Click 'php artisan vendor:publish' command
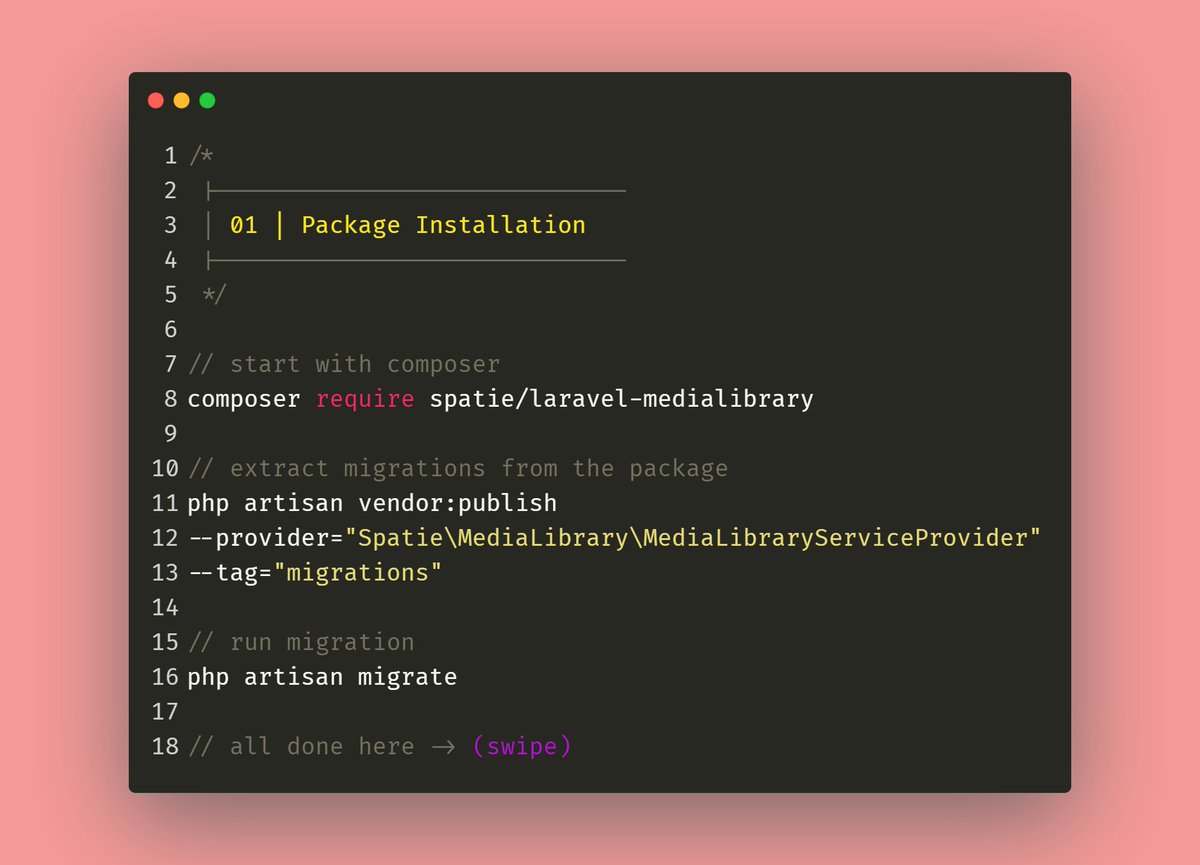 372,503
